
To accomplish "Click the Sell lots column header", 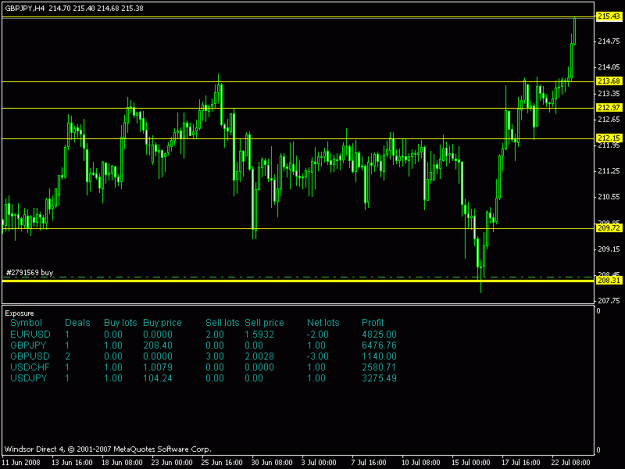I will 222,323.
